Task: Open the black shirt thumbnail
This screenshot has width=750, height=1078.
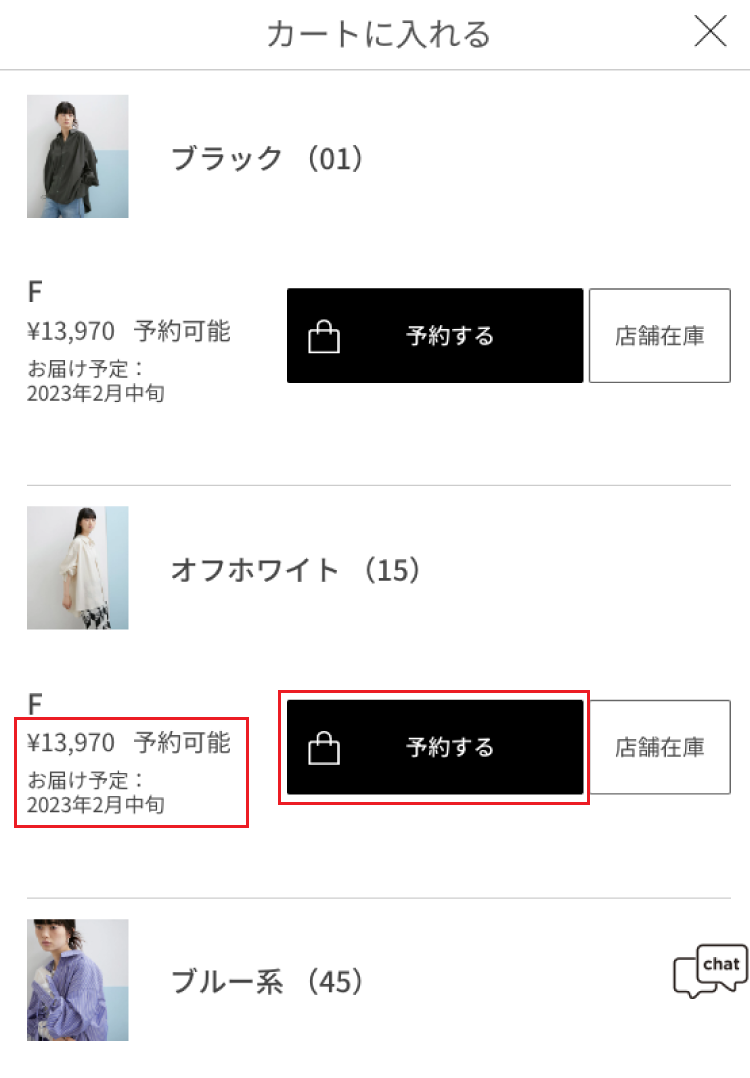Action: (x=78, y=156)
